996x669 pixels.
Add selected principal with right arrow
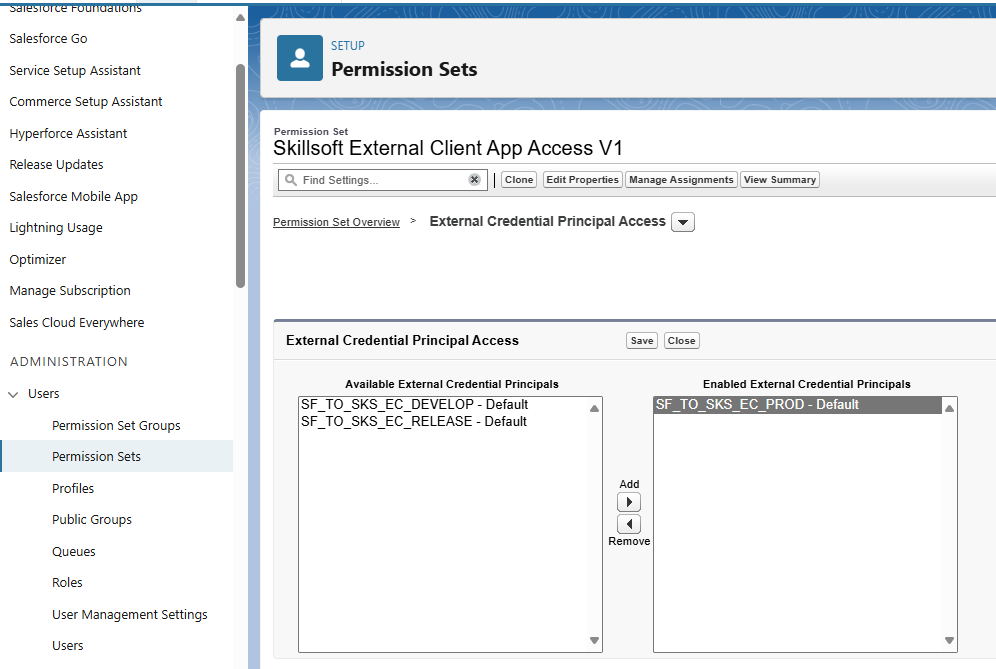click(x=629, y=502)
